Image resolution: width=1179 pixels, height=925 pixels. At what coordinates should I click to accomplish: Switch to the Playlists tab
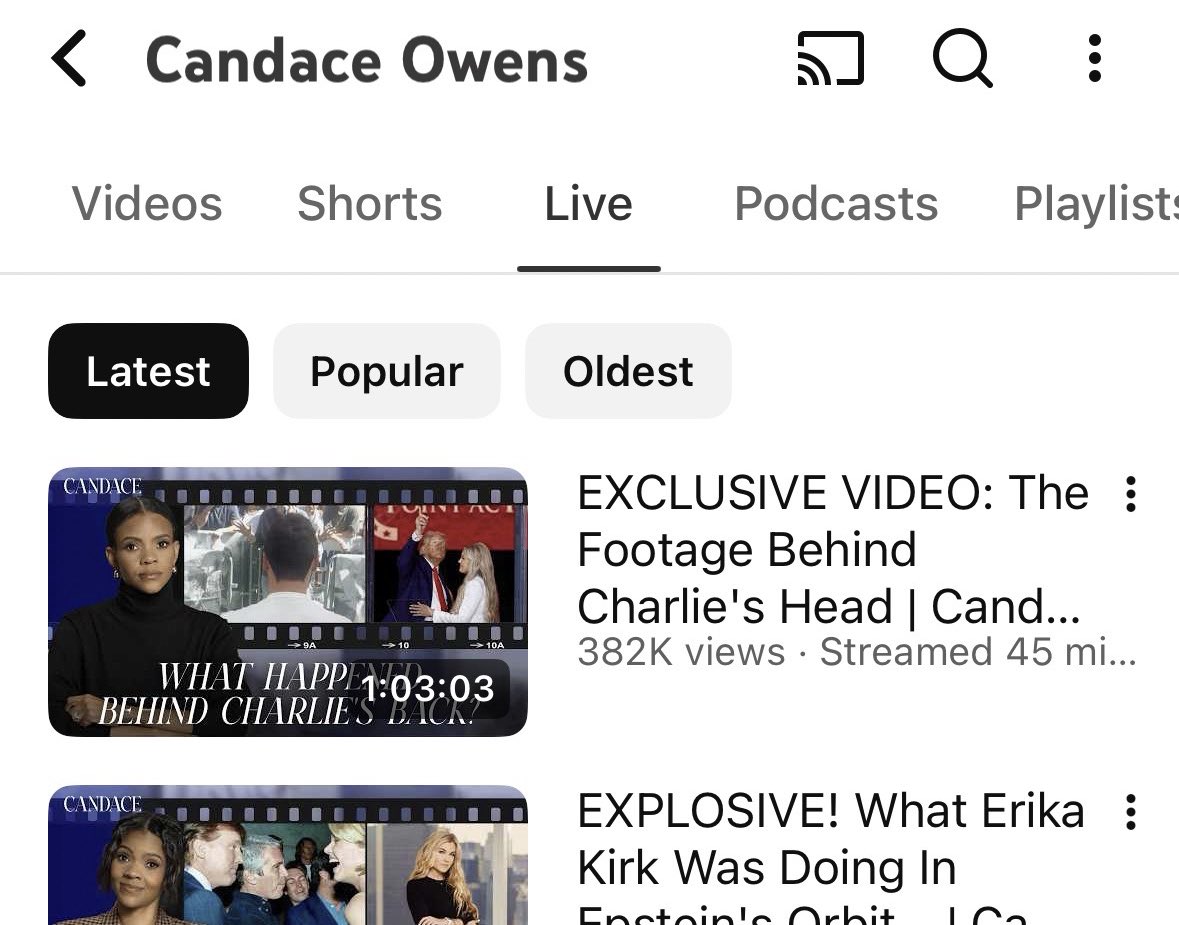[1096, 204]
